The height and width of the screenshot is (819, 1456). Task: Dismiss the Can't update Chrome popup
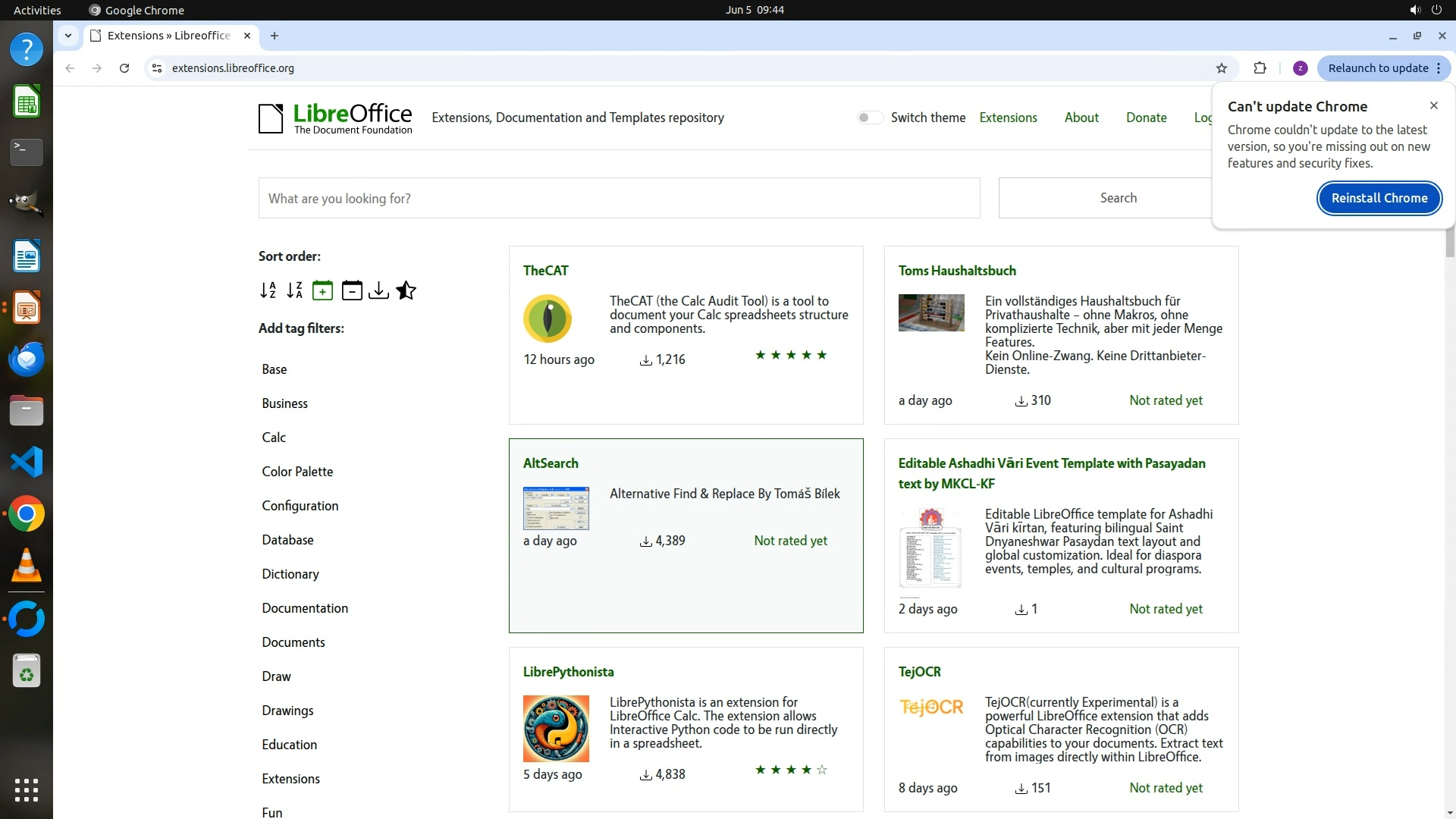[x=1433, y=105]
